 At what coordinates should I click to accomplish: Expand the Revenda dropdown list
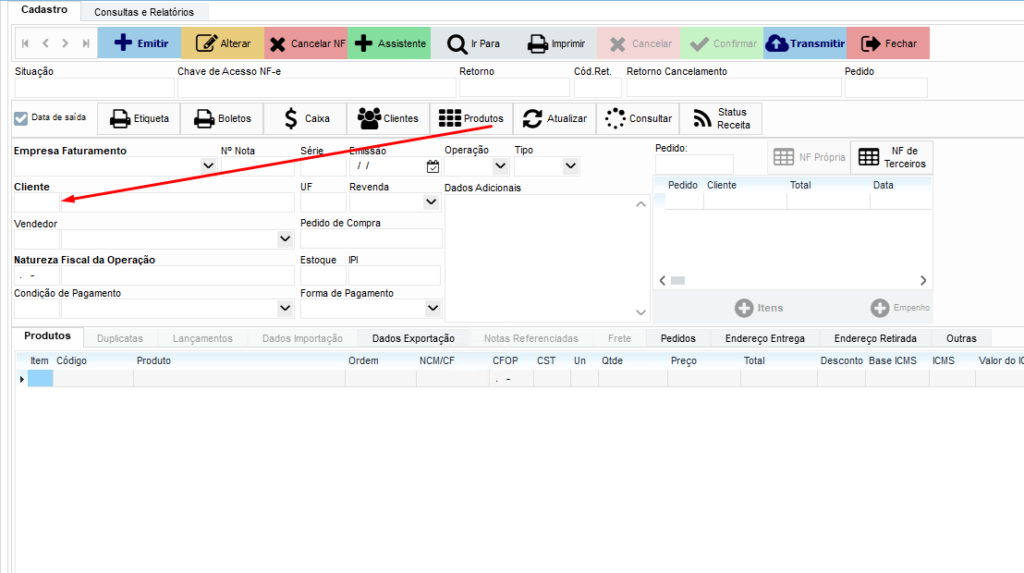(x=431, y=202)
